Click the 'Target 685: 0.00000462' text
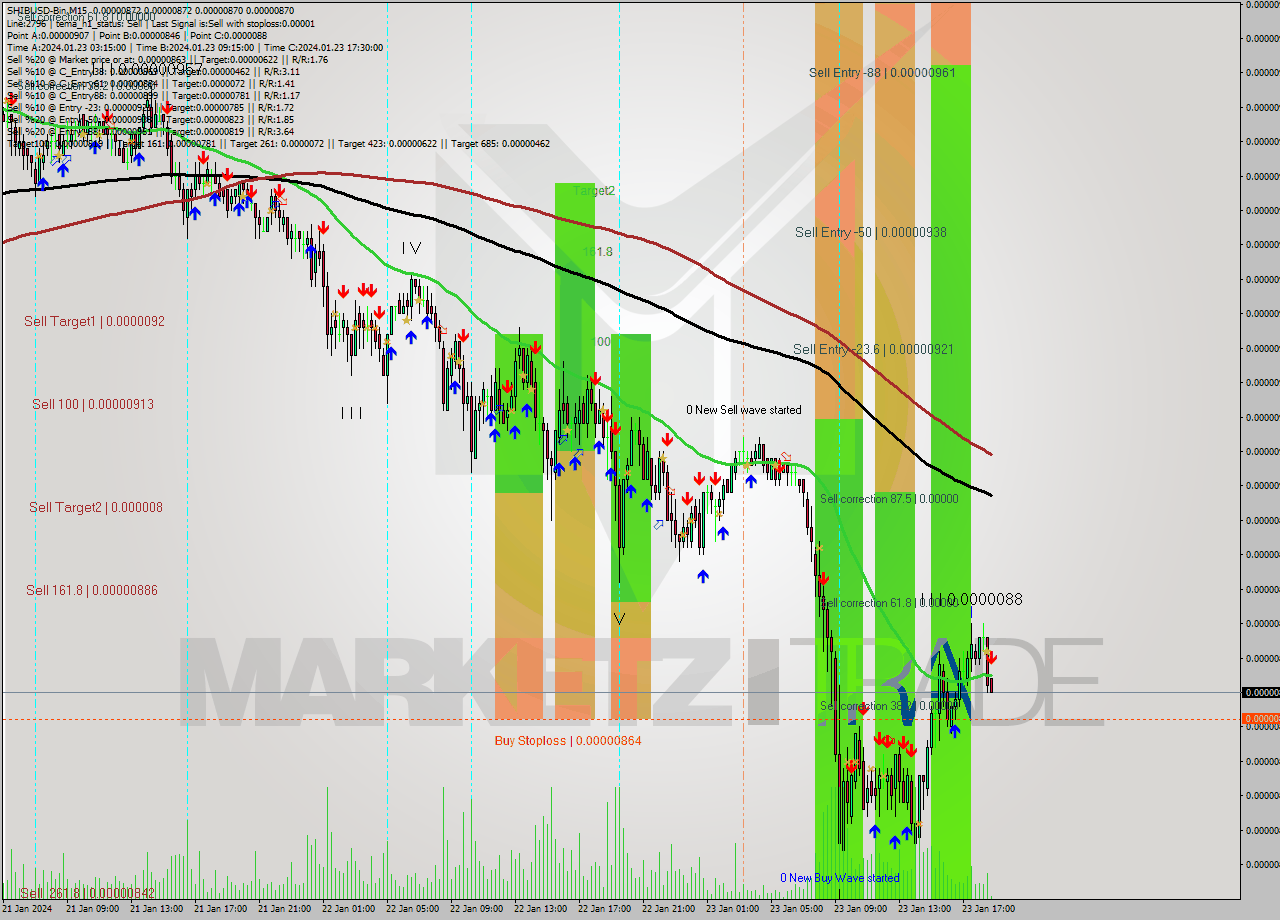 pos(500,144)
